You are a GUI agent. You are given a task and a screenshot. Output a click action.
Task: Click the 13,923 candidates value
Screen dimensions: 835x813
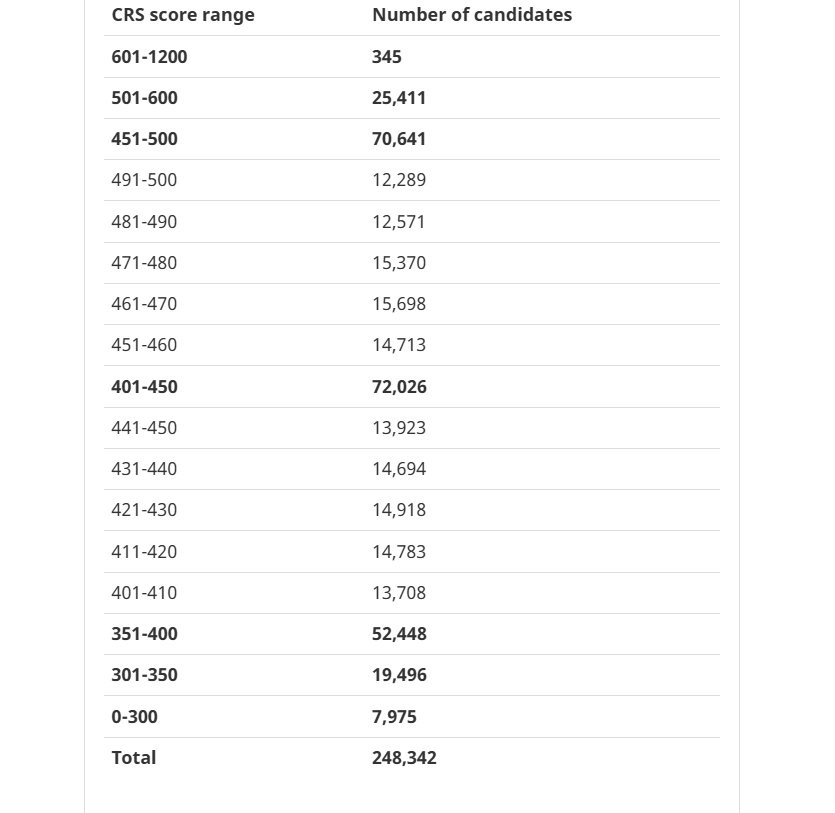coord(399,428)
